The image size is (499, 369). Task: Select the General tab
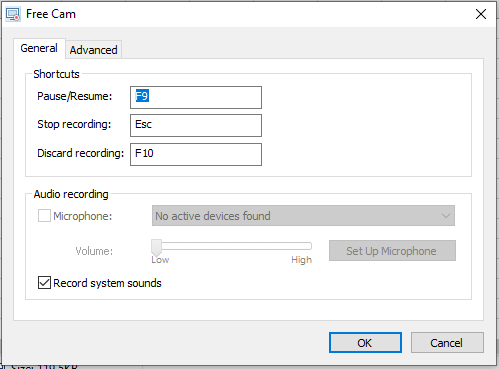point(39,48)
